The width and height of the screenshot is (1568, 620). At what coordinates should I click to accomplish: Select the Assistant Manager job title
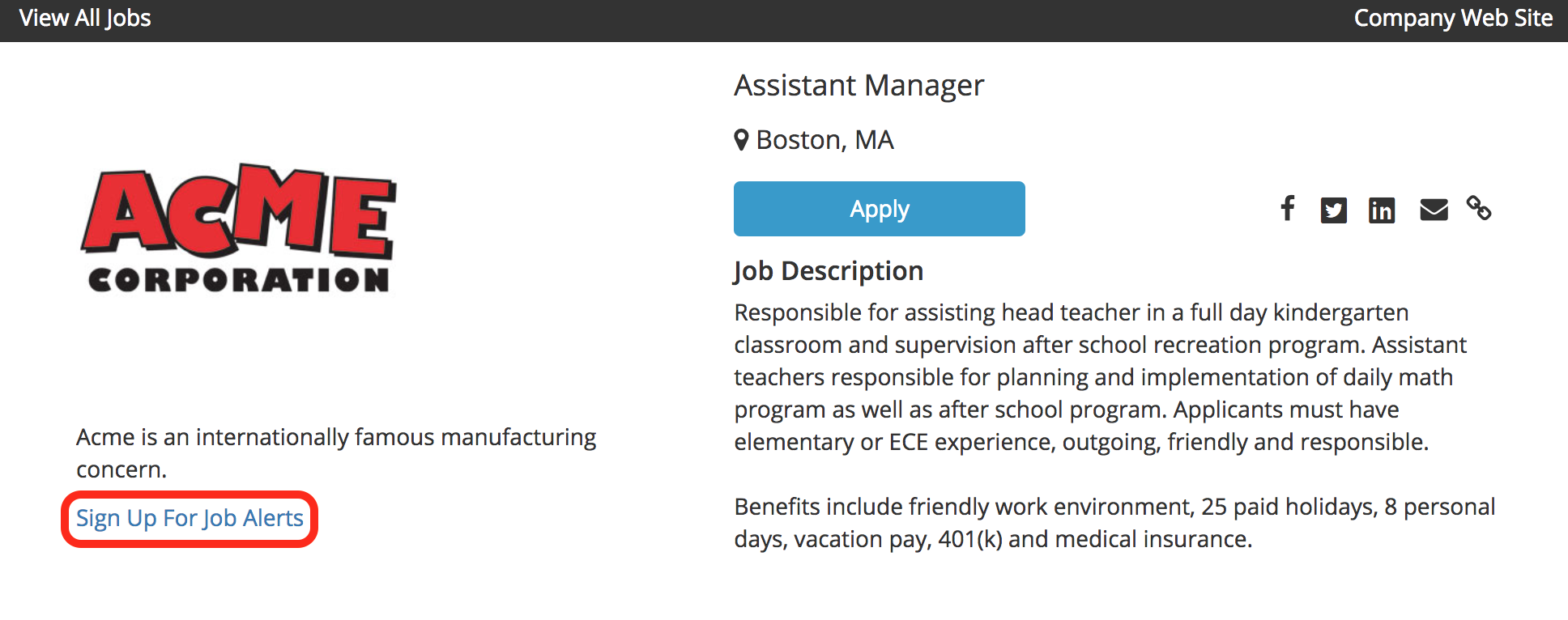[x=859, y=84]
